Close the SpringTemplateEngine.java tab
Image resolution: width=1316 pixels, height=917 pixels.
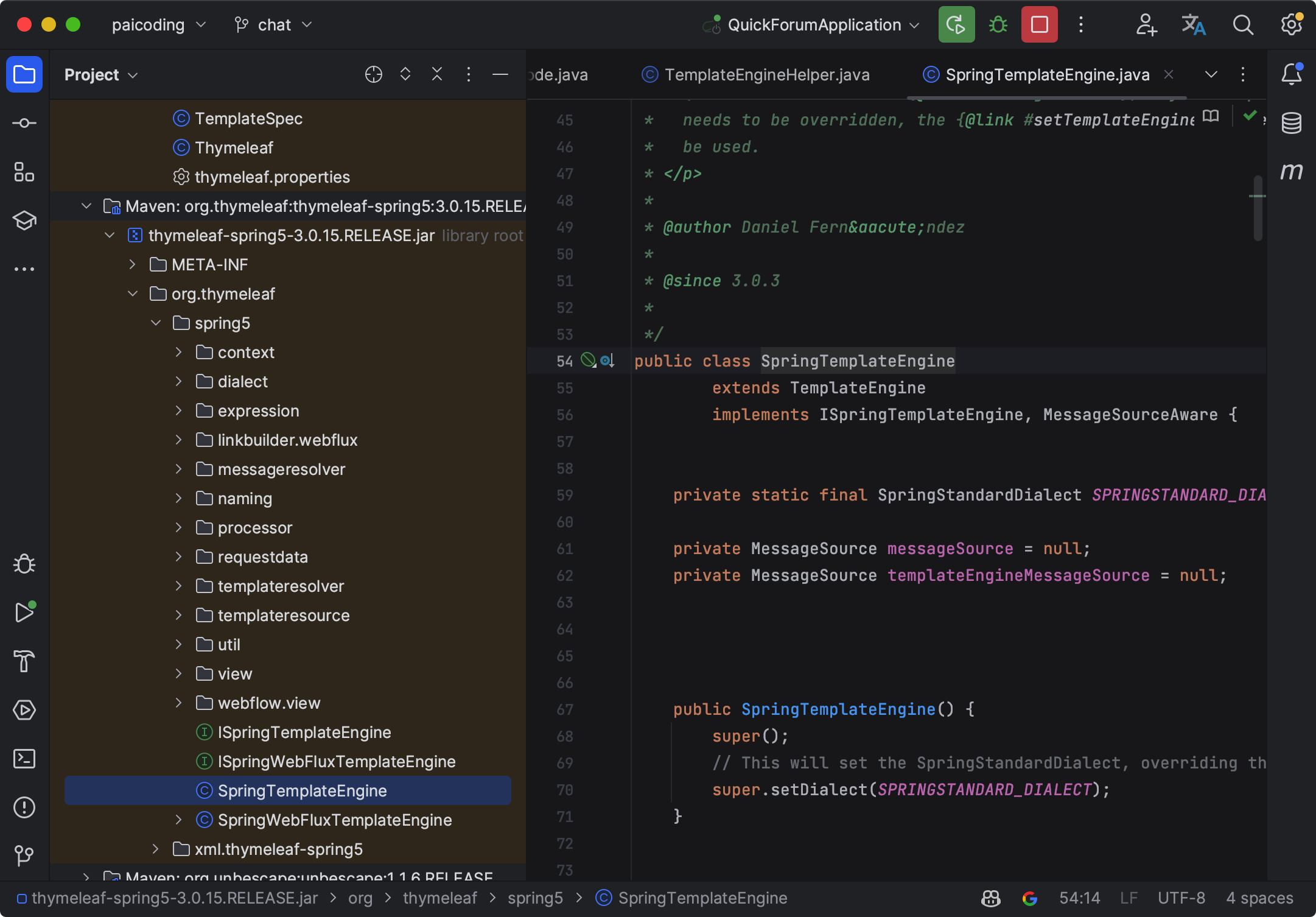pyautogui.click(x=1169, y=74)
